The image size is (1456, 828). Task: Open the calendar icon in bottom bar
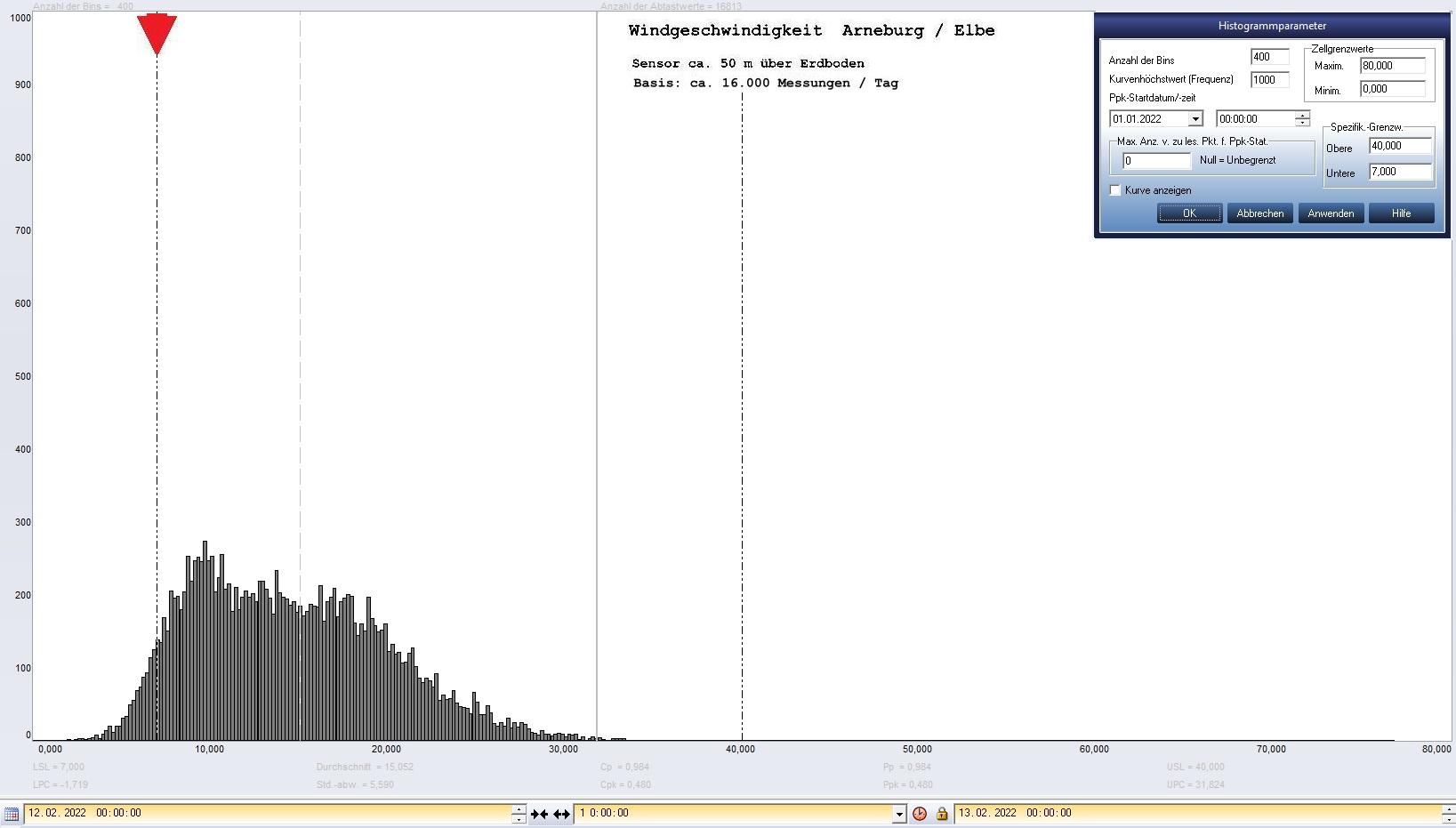(11, 814)
